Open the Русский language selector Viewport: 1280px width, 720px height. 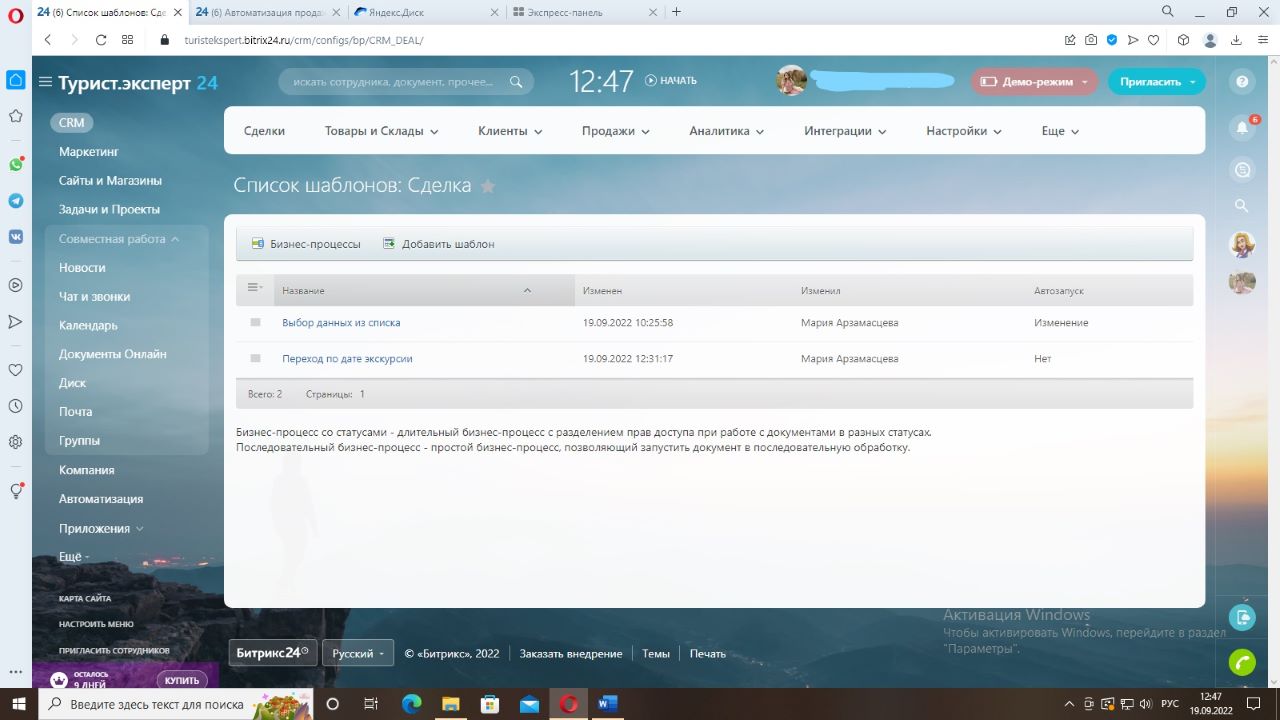pyautogui.click(x=358, y=653)
